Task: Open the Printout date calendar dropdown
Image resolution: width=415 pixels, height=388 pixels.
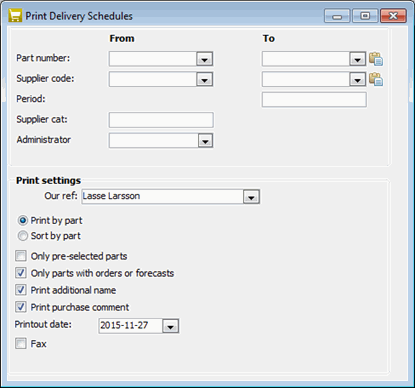Action: (x=170, y=326)
